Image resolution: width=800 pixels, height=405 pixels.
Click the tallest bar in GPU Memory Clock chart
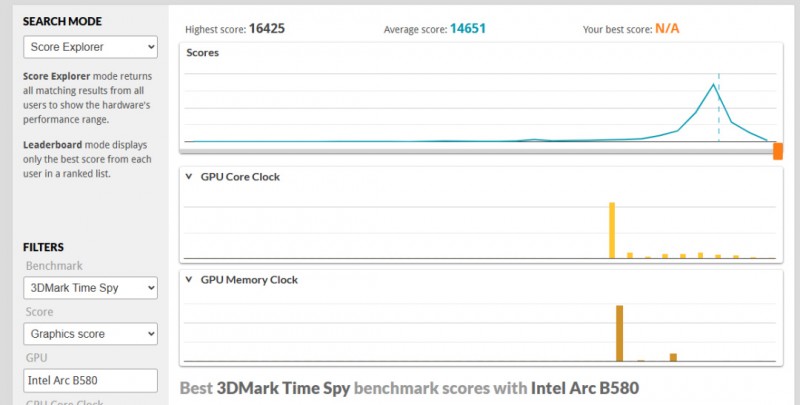click(619, 333)
